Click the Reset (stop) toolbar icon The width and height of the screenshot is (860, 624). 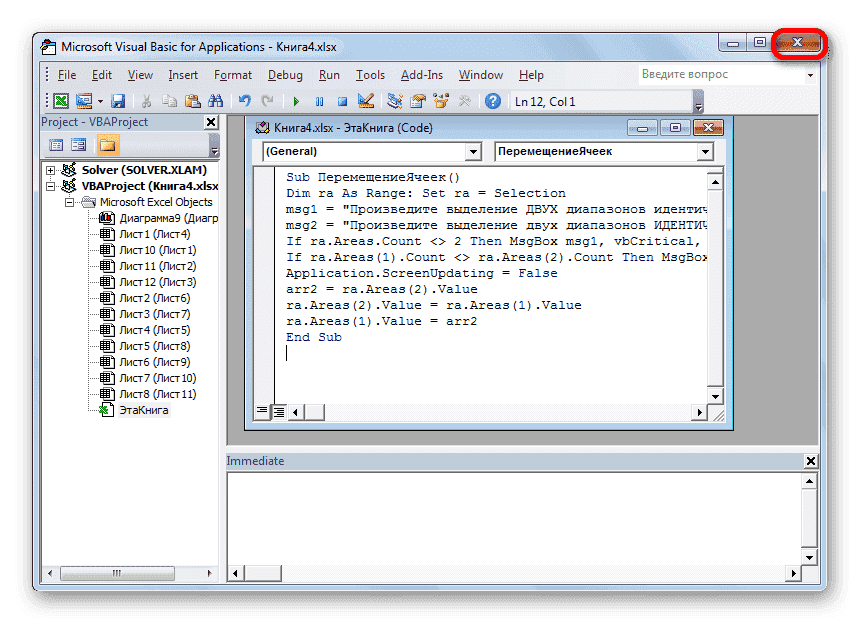click(342, 101)
